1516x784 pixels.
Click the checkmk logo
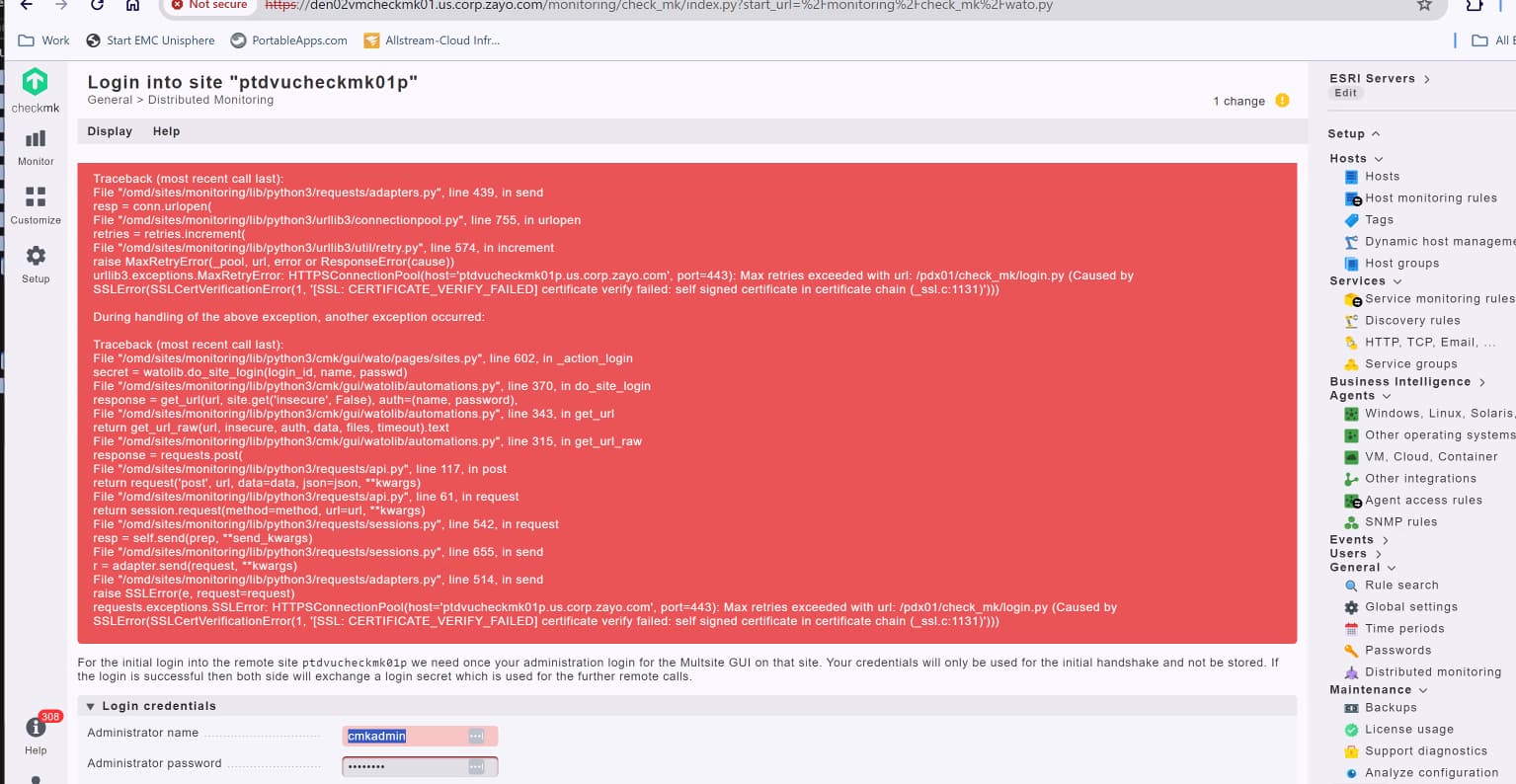click(35, 84)
